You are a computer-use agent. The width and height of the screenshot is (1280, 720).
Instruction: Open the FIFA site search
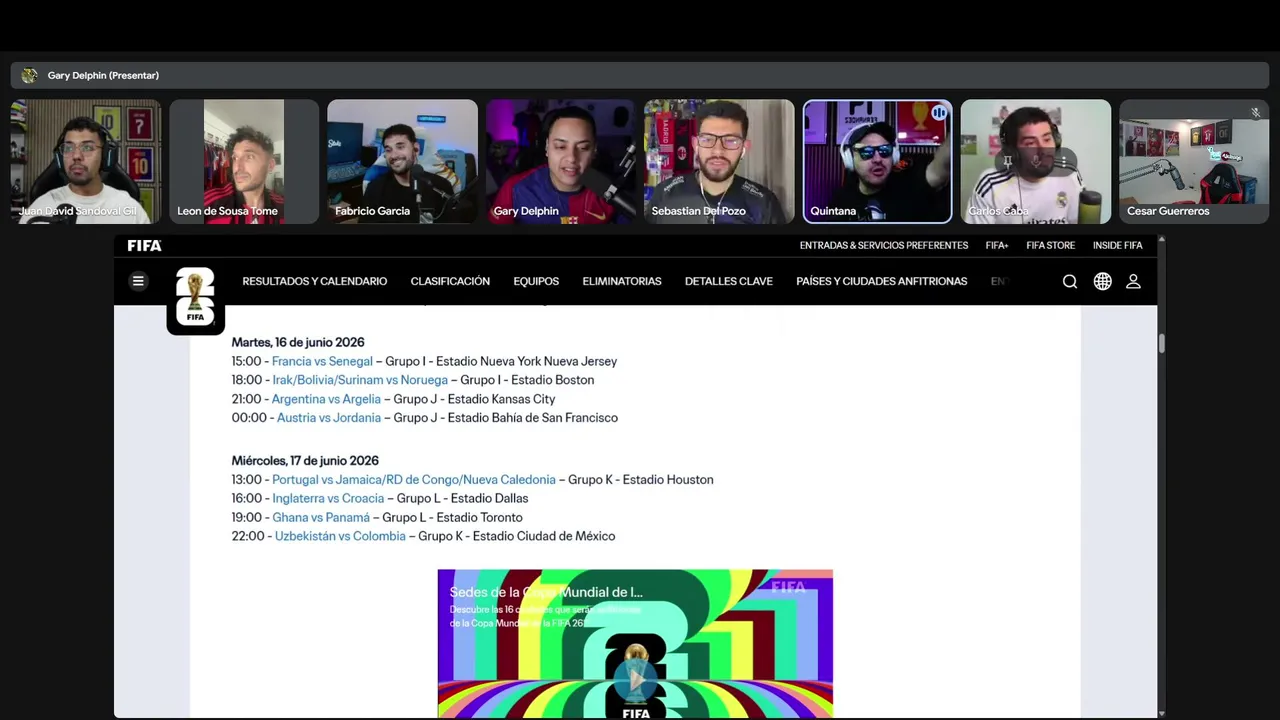[1070, 282]
